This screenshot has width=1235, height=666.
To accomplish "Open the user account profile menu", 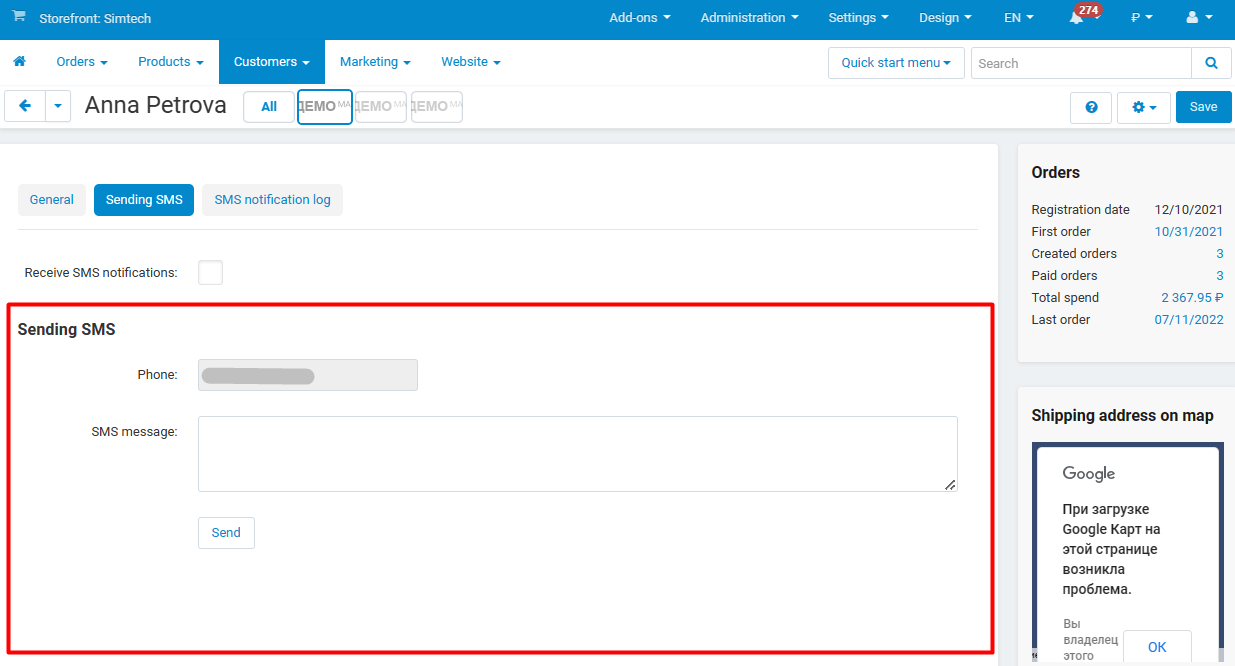I will pyautogui.click(x=1198, y=18).
